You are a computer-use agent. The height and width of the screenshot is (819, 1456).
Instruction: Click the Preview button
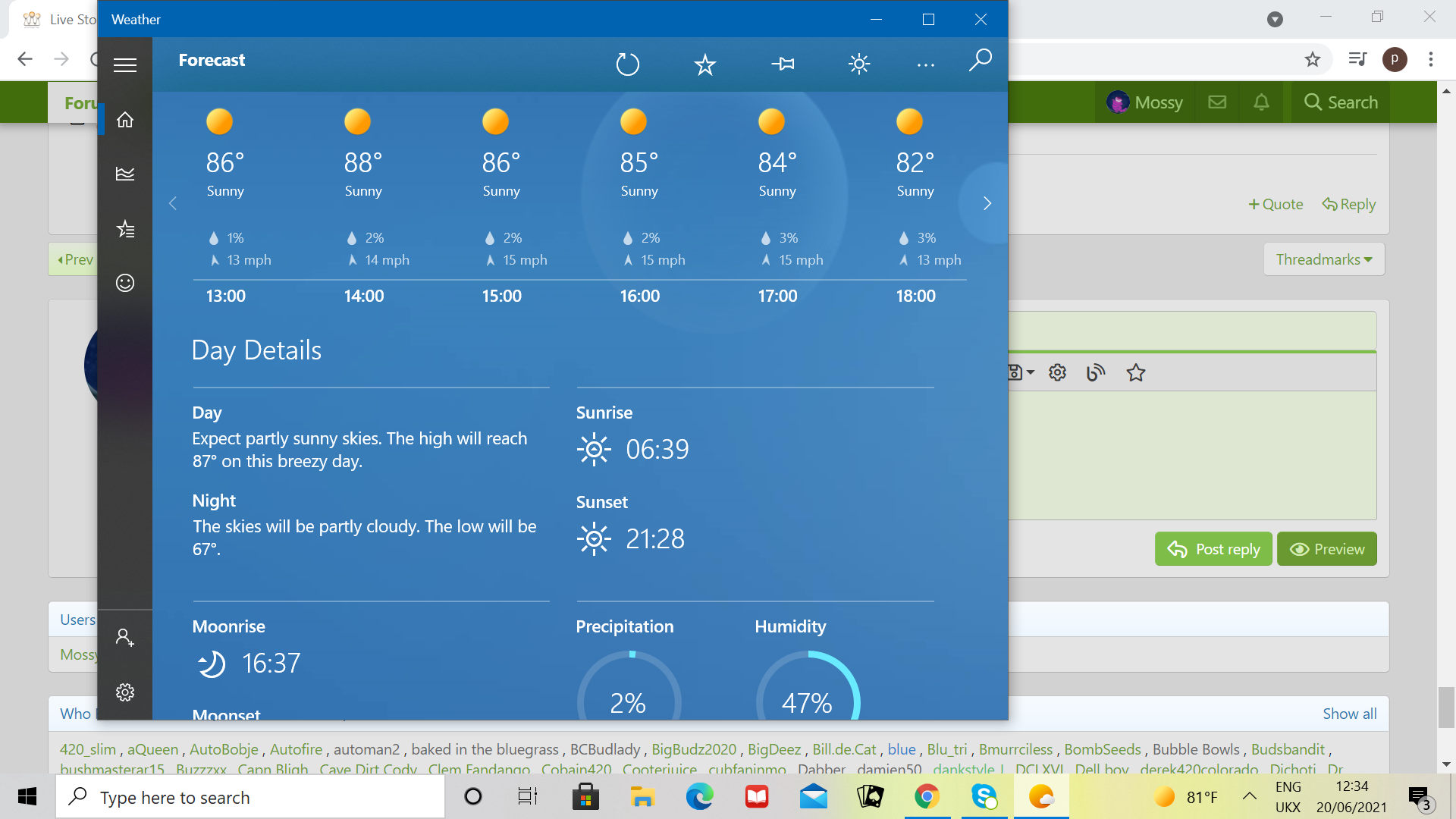[1327, 549]
